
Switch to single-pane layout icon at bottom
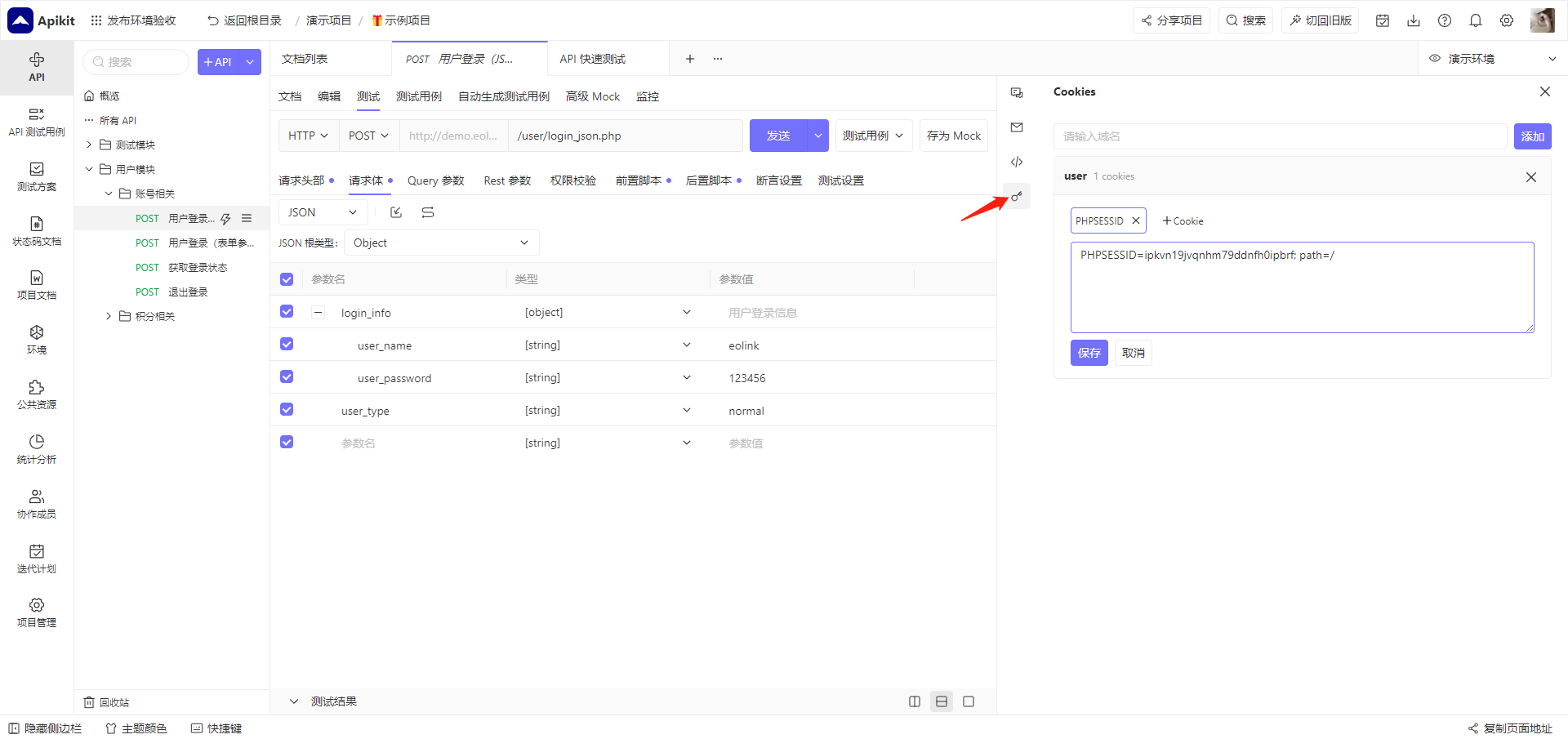pos(969,701)
